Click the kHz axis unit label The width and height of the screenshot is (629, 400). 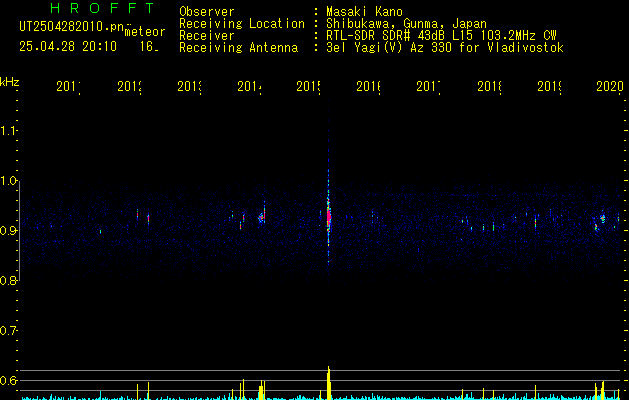click(x=9, y=82)
